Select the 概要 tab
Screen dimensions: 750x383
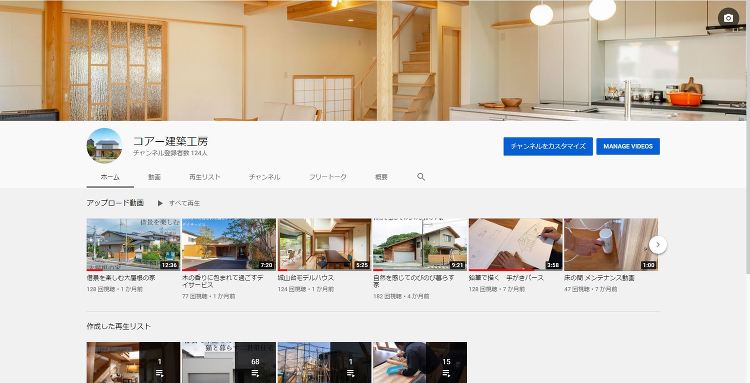tap(381, 177)
